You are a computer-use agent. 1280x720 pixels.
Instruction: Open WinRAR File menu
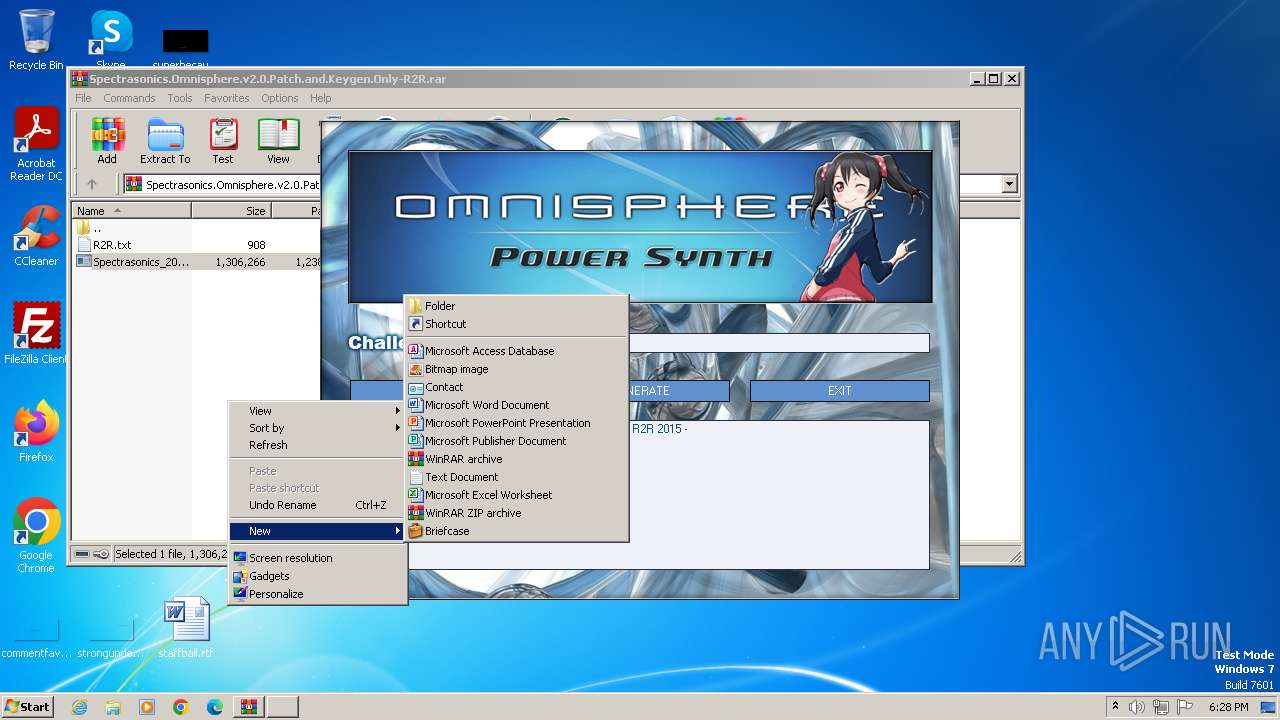pos(83,98)
